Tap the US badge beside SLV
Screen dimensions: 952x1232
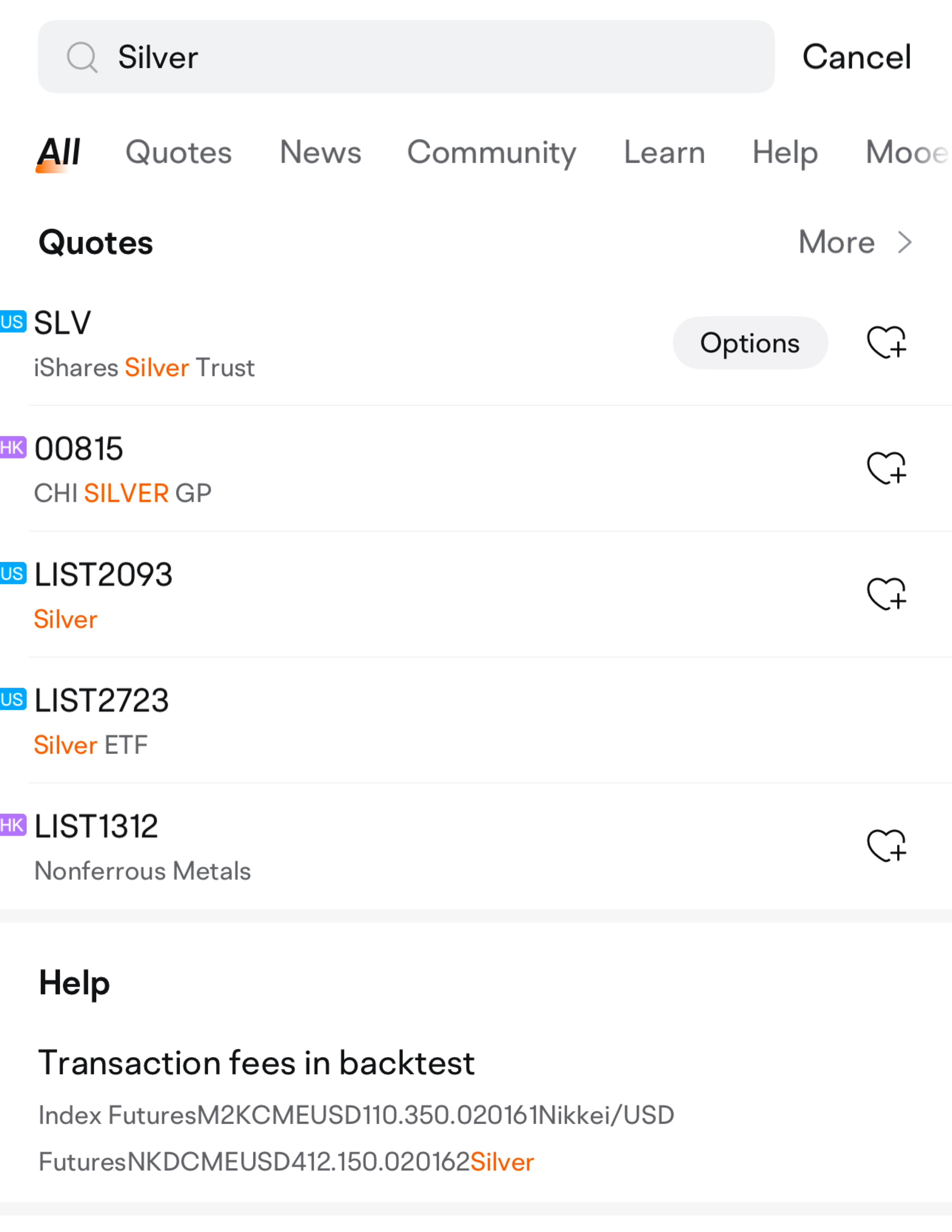point(12,322)
